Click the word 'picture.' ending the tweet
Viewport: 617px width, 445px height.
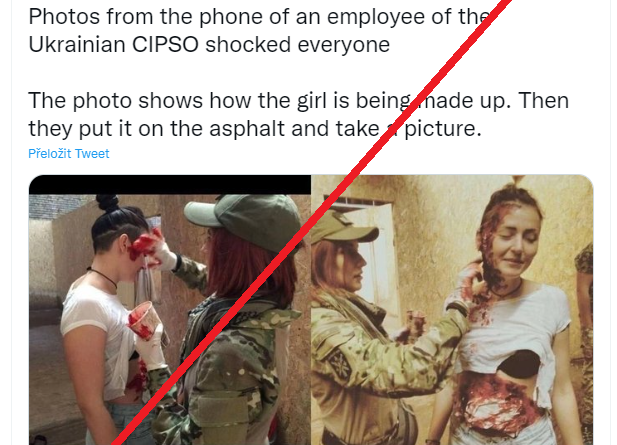coord(443,128)
